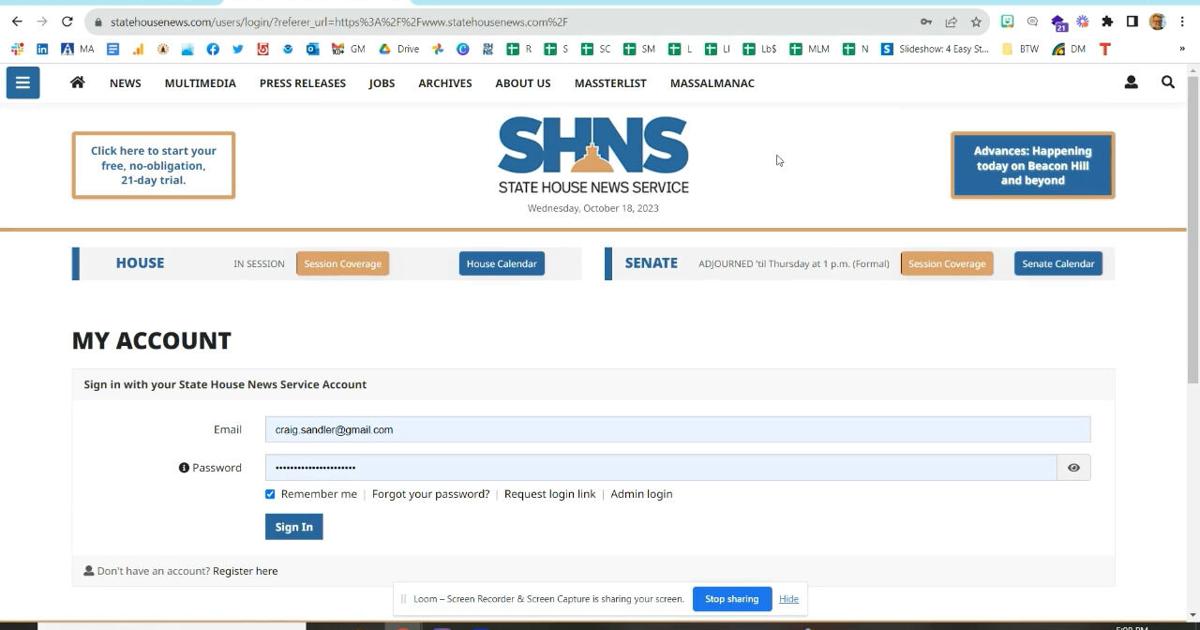Open the Slideshow: 4 Easy St... bookmark

[935, 49]
